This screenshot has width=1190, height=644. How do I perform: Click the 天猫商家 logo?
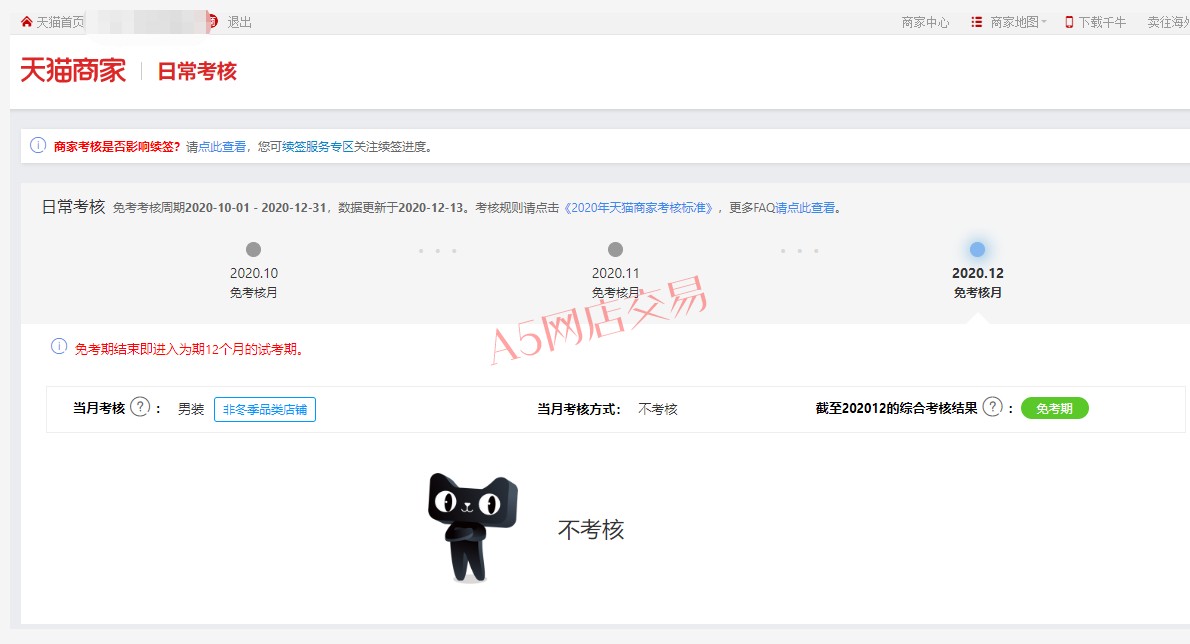point(73,71)
